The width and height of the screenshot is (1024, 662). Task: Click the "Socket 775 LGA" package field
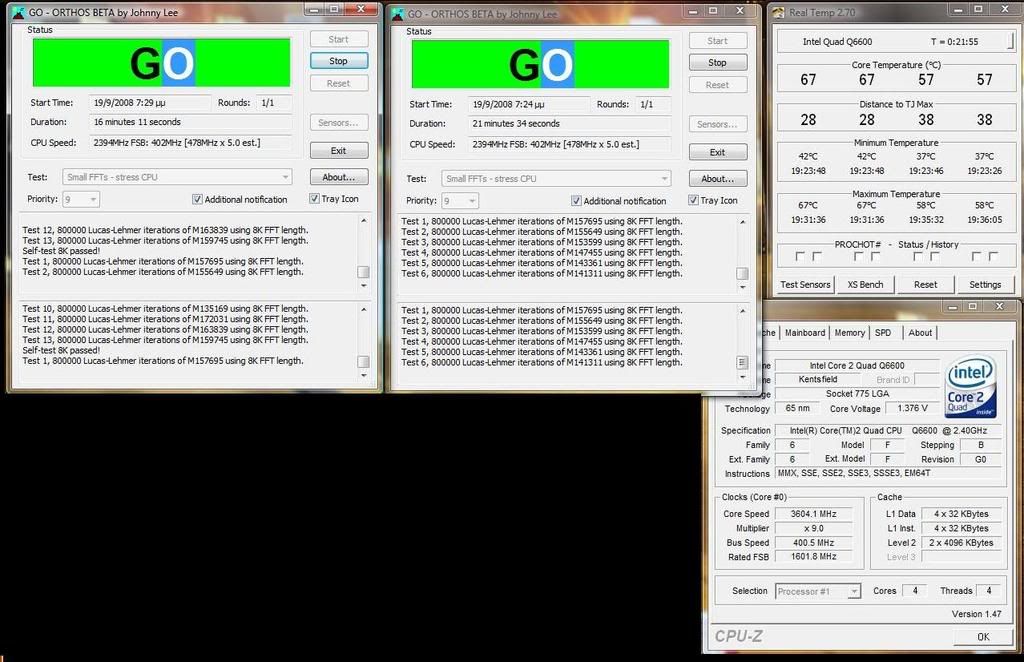(857, 394)
